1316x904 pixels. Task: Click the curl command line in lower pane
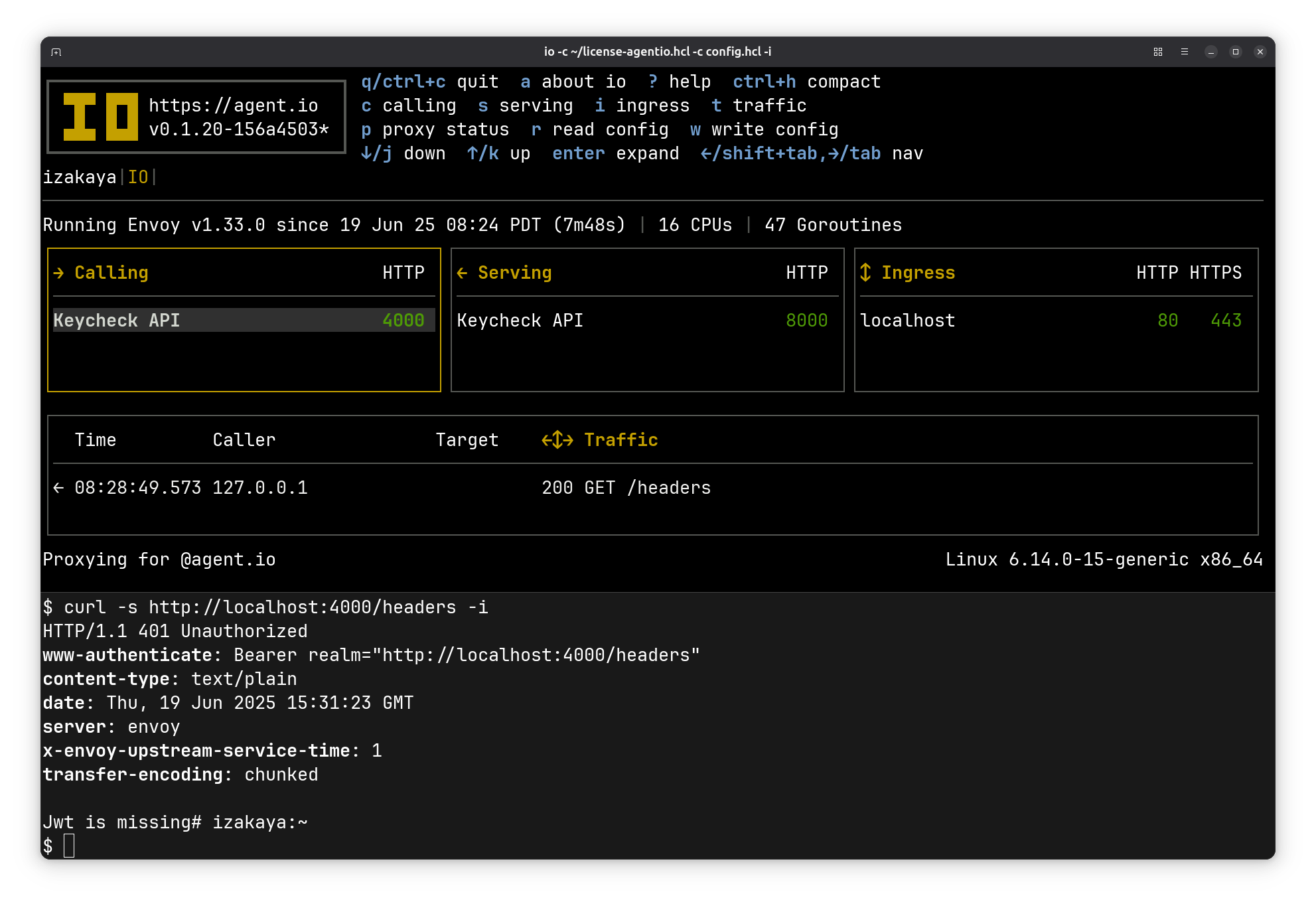265,607
